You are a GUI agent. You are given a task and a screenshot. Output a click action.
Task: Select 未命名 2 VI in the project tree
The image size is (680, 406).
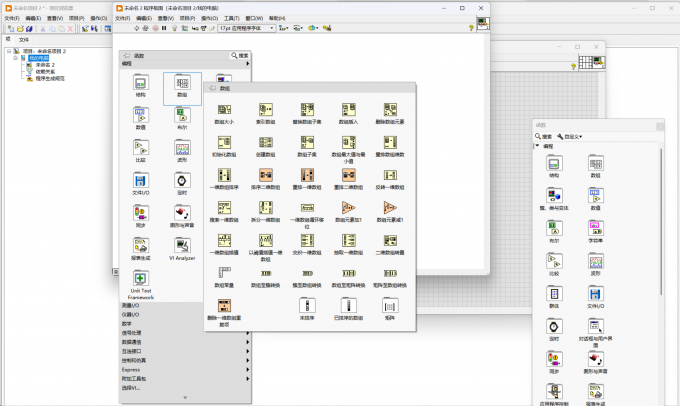(x=45, y=65)
